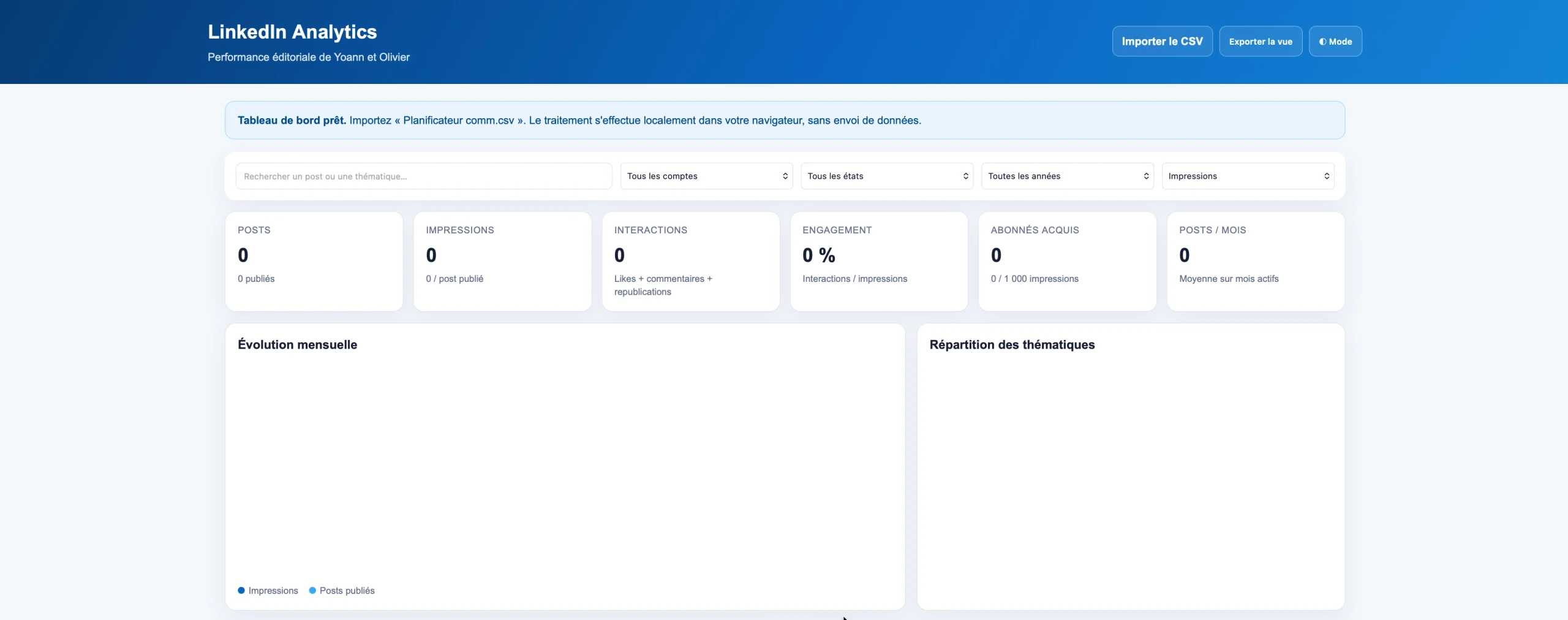Click the Tableau de bord prêt text
Screen dimensions: 1568x620
(x=292, y=120)
